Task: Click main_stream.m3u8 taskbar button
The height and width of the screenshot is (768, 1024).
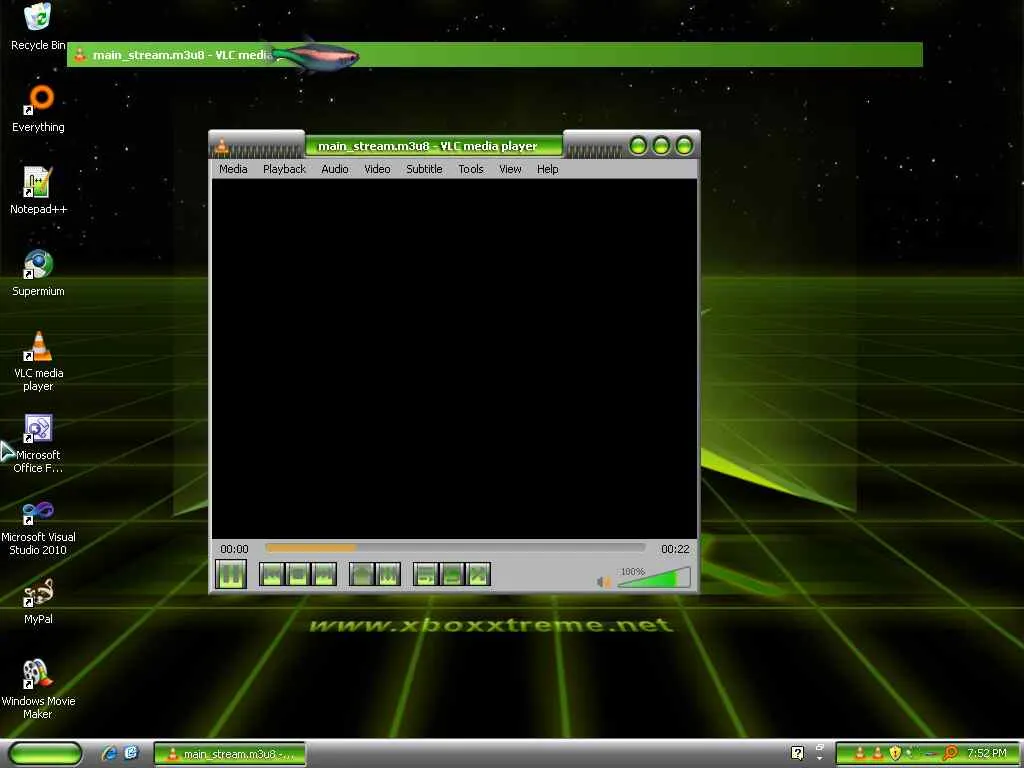Action: 230,754
